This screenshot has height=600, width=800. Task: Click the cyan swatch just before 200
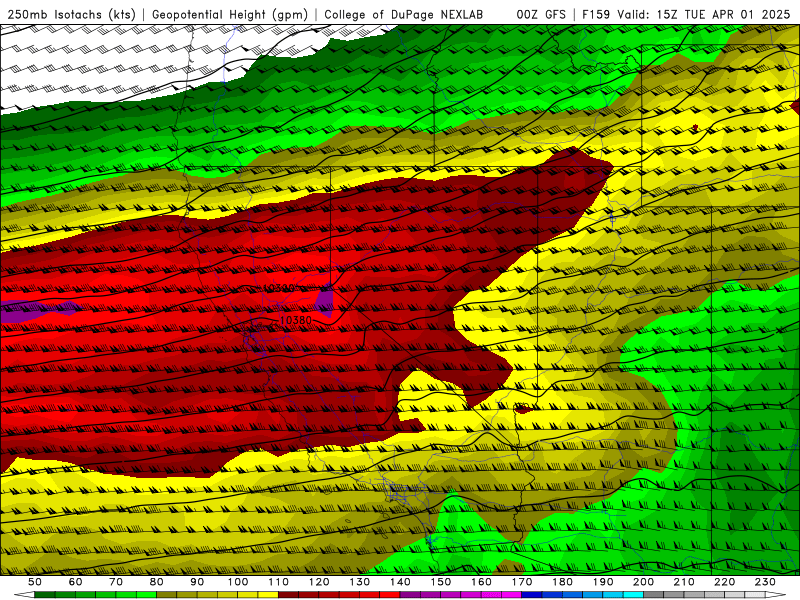coord(634,595)
